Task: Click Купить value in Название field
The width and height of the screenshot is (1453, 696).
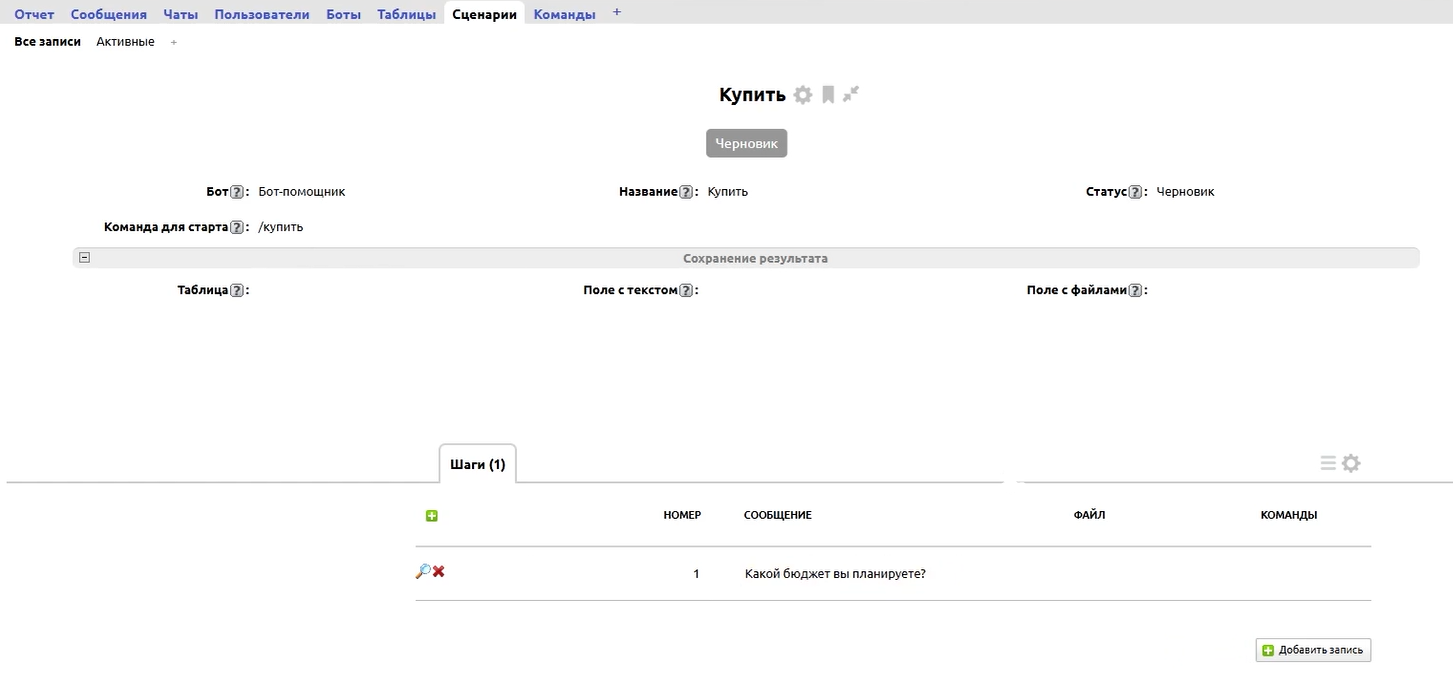Action: tap(728, 192)
